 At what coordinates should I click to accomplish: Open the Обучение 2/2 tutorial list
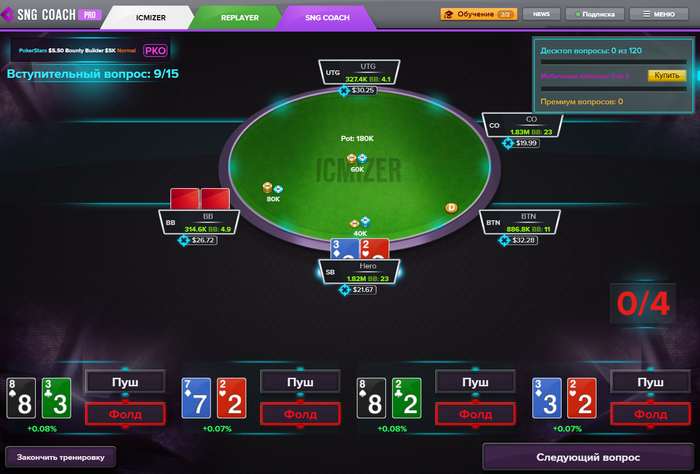click(x=479, y=14)
